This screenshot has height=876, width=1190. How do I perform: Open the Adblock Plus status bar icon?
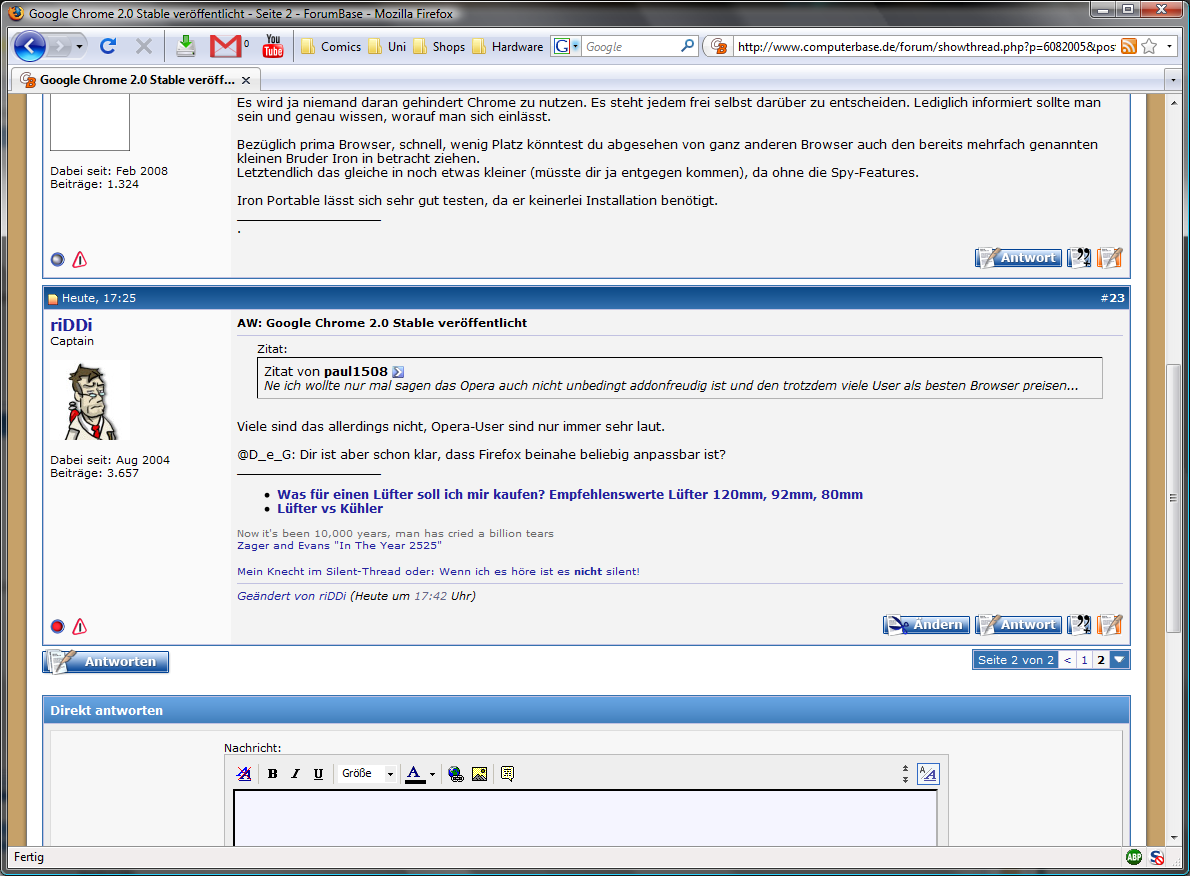click(1134, 857)
